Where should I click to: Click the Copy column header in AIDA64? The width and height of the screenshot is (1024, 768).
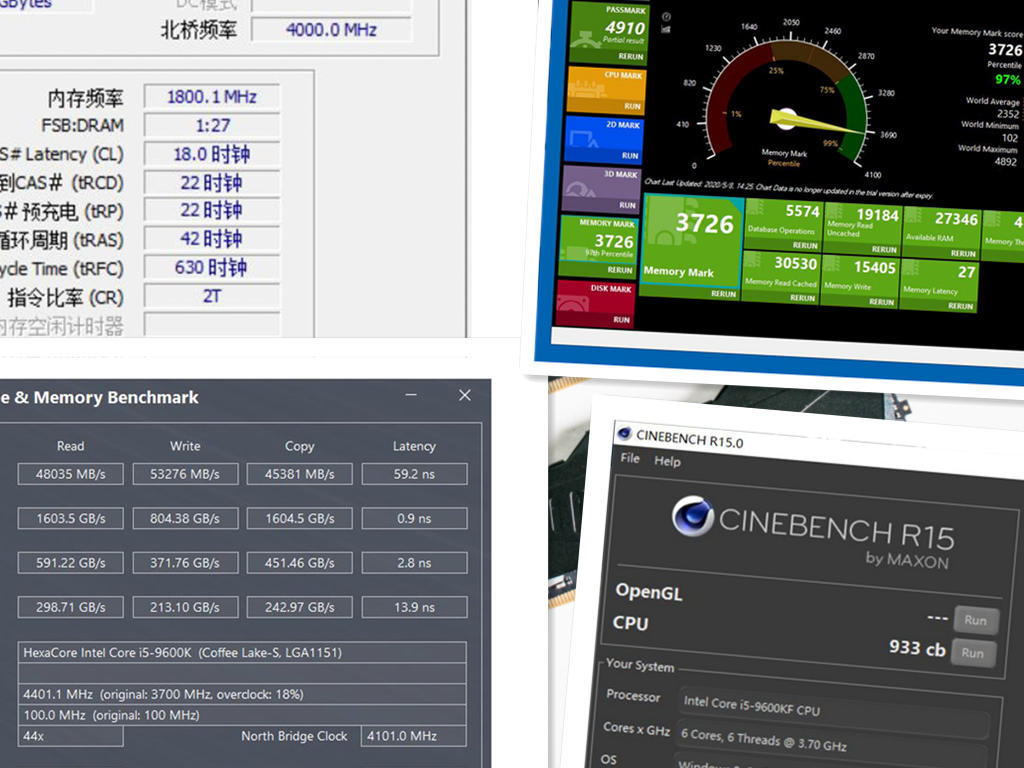coord(300,446)
